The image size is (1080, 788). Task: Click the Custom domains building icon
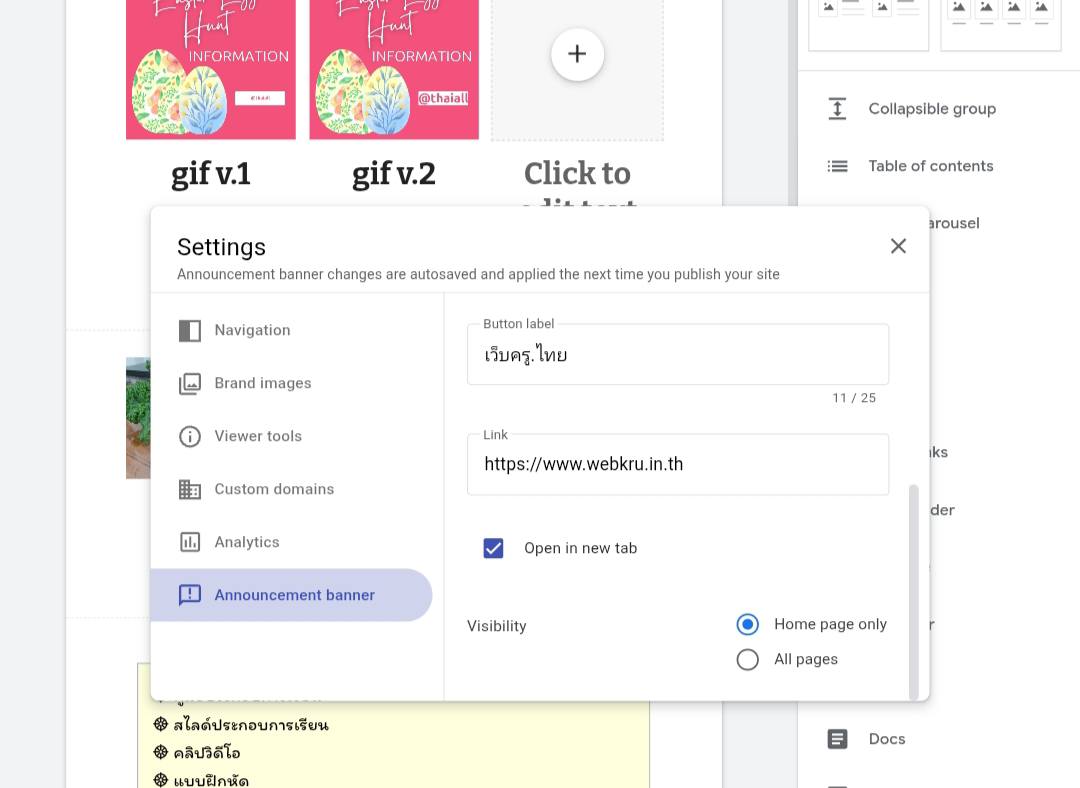[189, 489]
